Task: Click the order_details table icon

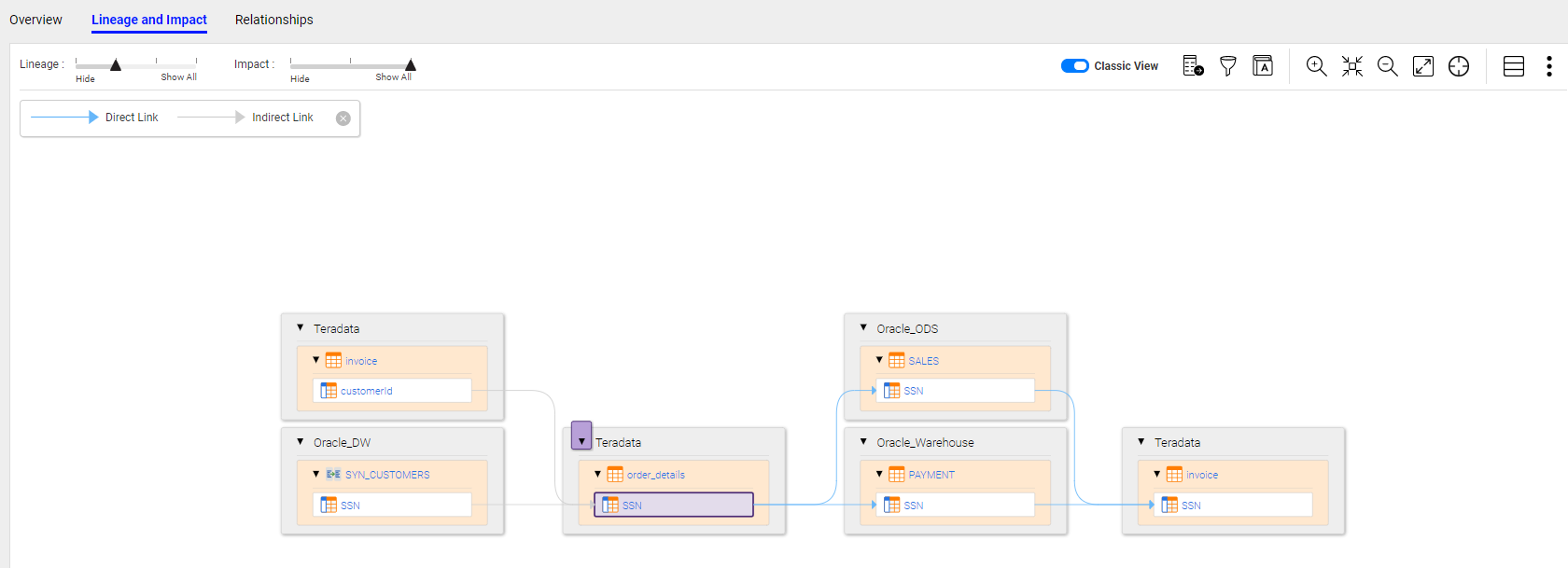Action: click(x=615, y=474)
